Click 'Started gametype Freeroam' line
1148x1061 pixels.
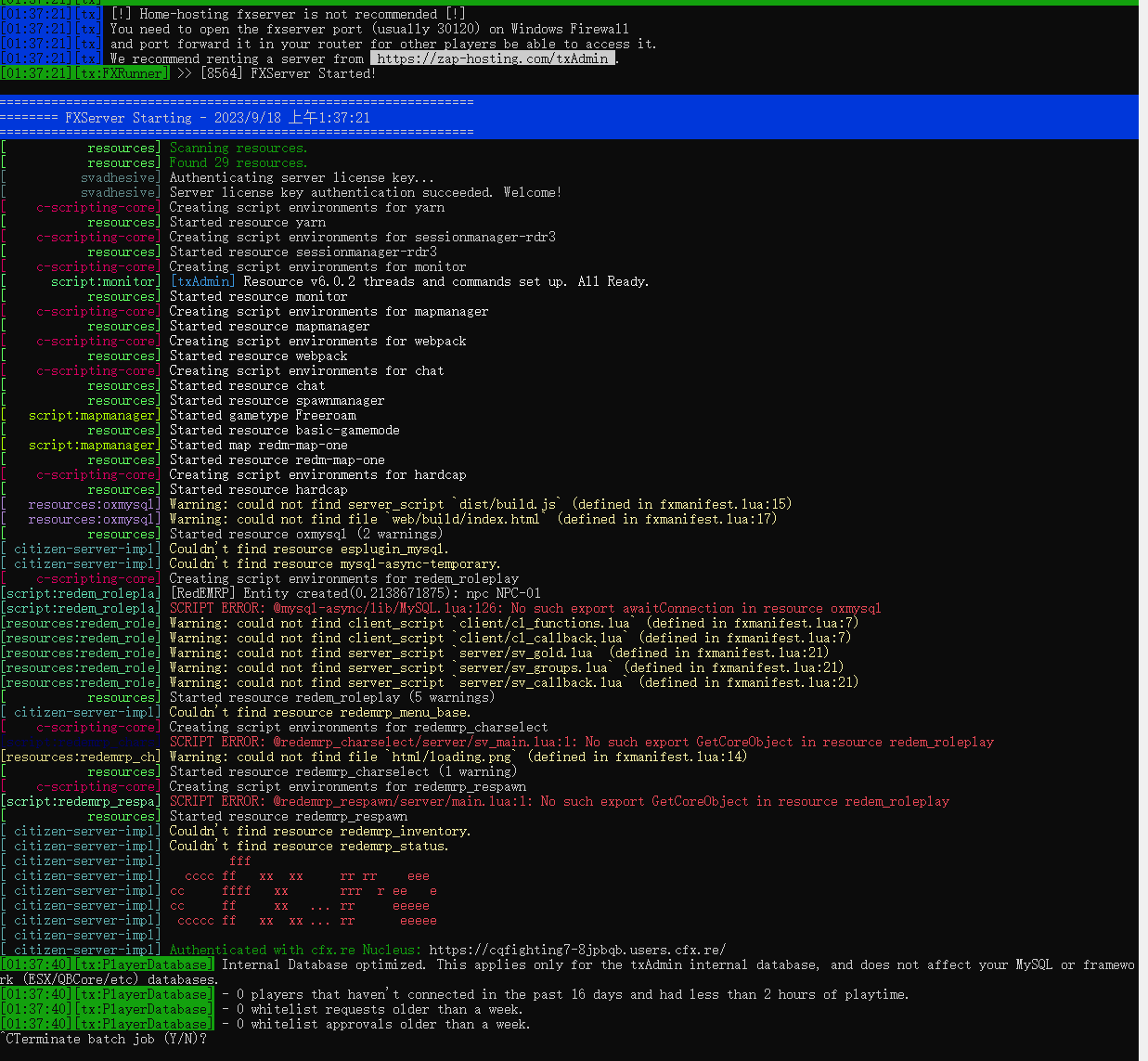[x=263, y=415]
